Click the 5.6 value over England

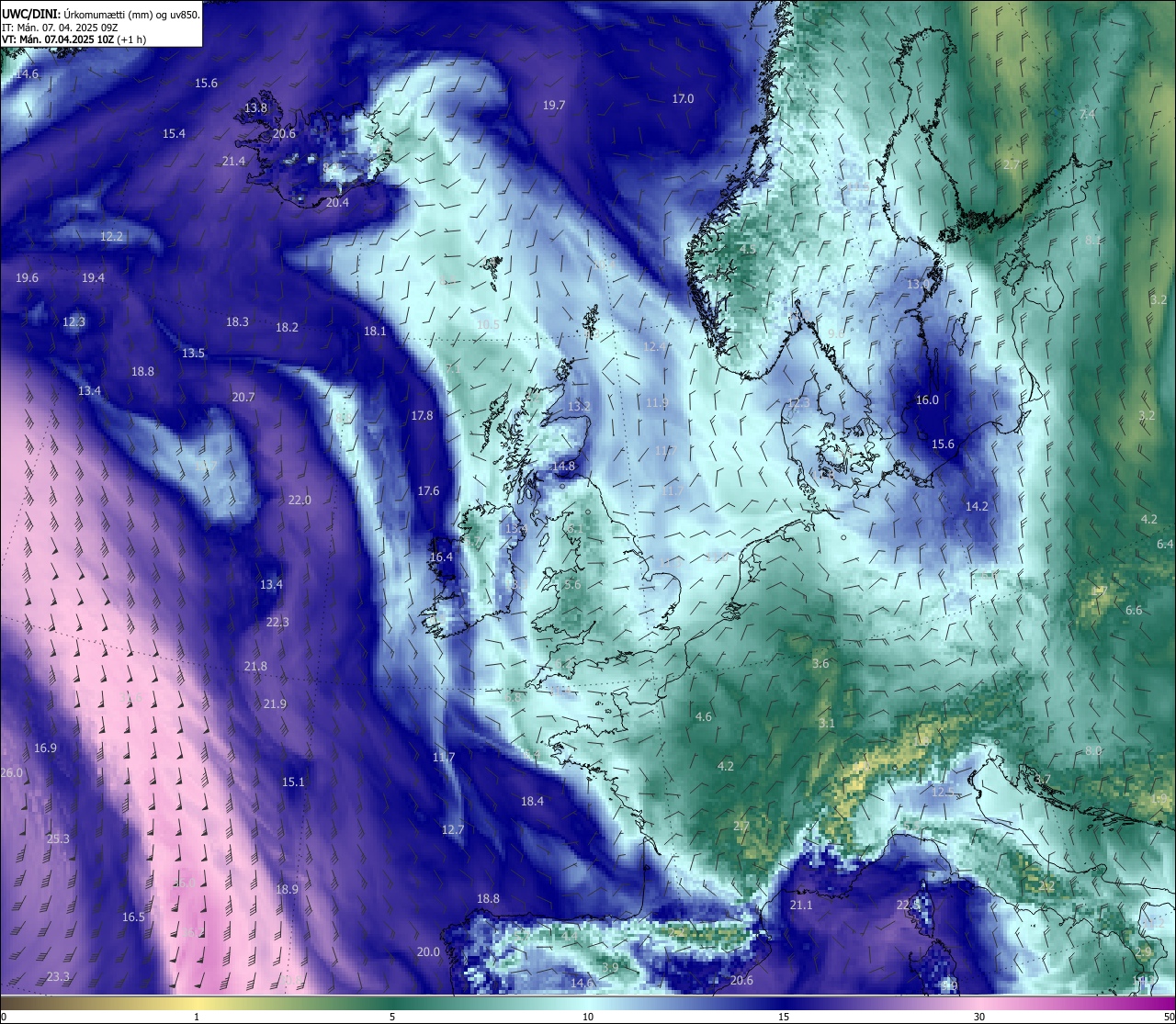click(573, 585)
